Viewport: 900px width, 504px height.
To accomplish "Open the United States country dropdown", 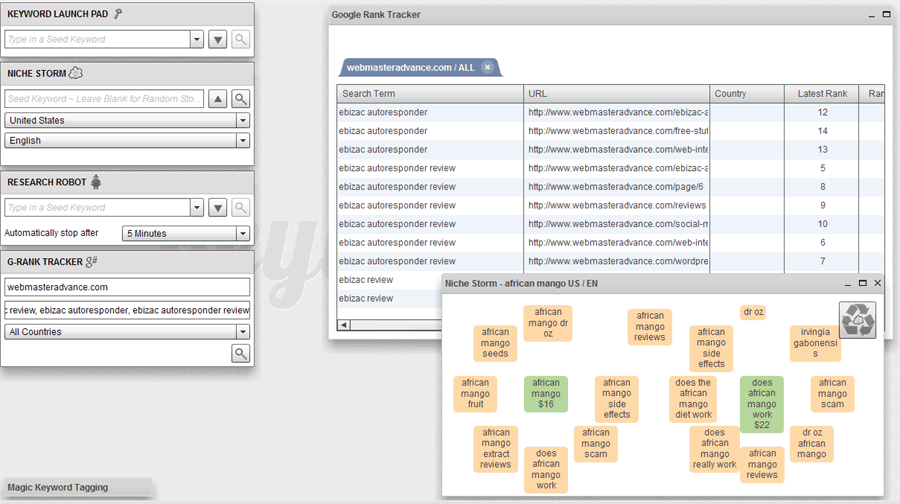I will [x=127, y=121].
